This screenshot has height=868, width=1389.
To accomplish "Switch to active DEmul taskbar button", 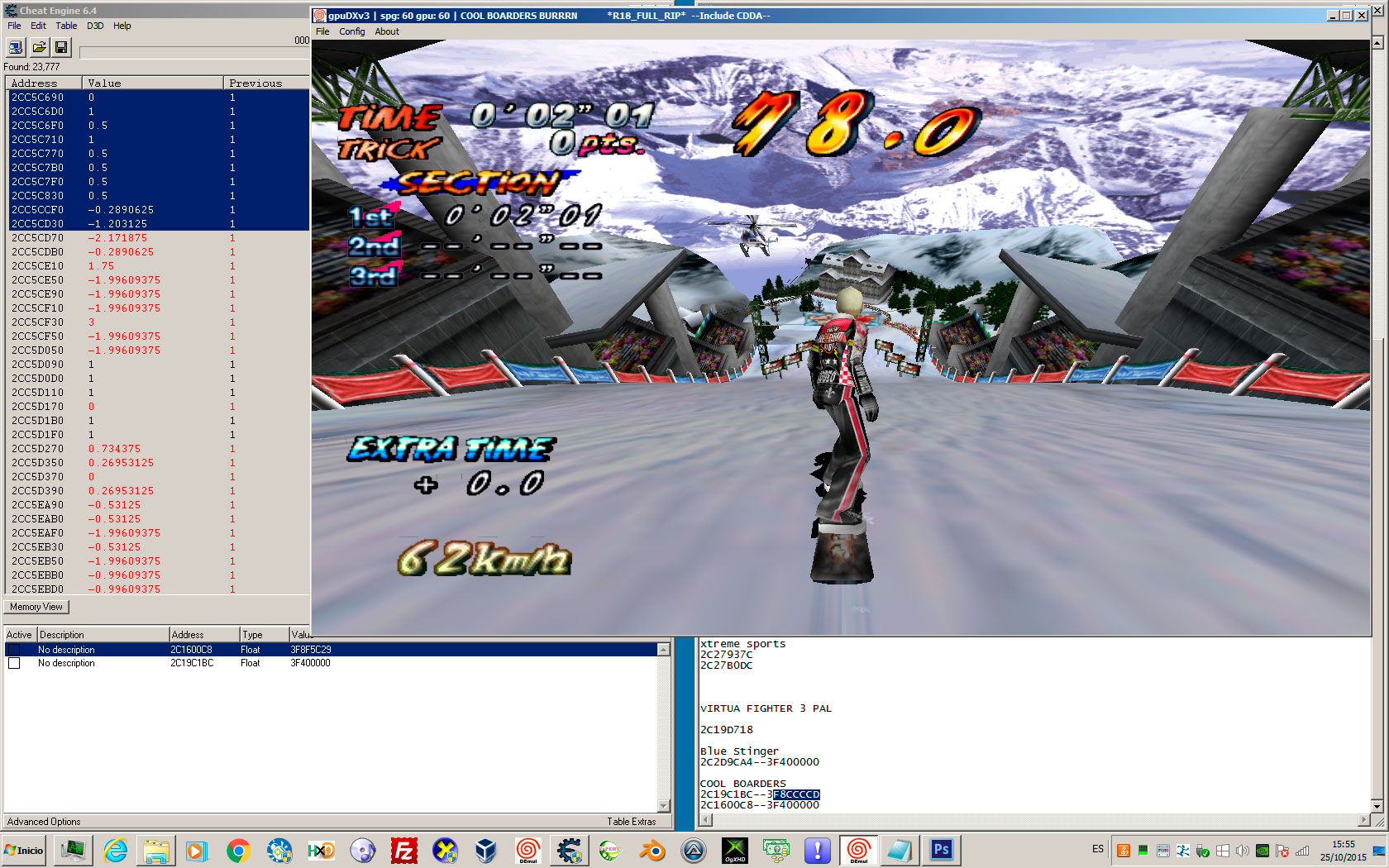I will pyautogui.click(x=858, y=850).
